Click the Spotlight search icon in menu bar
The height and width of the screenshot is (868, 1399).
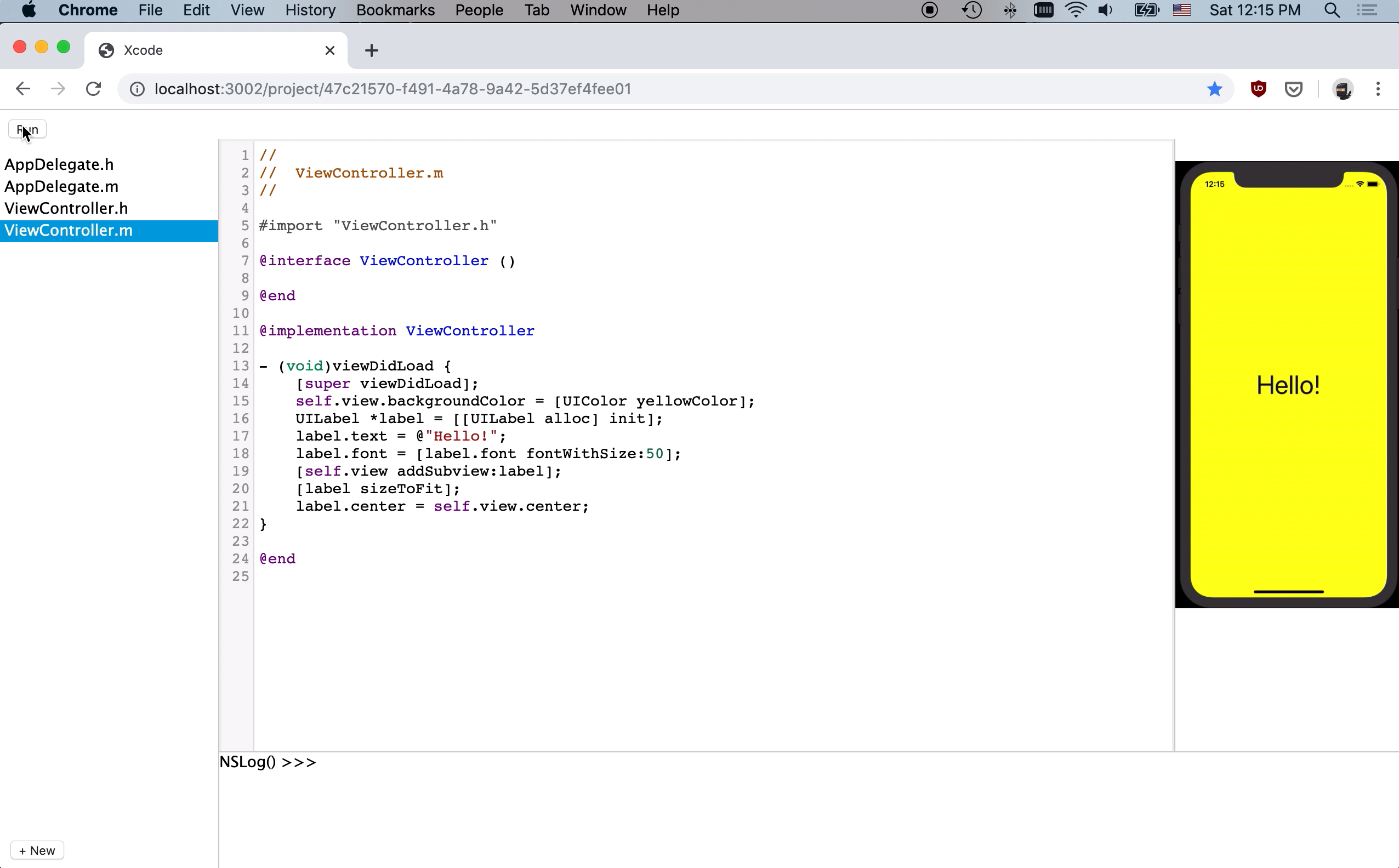coord(1332,10)
